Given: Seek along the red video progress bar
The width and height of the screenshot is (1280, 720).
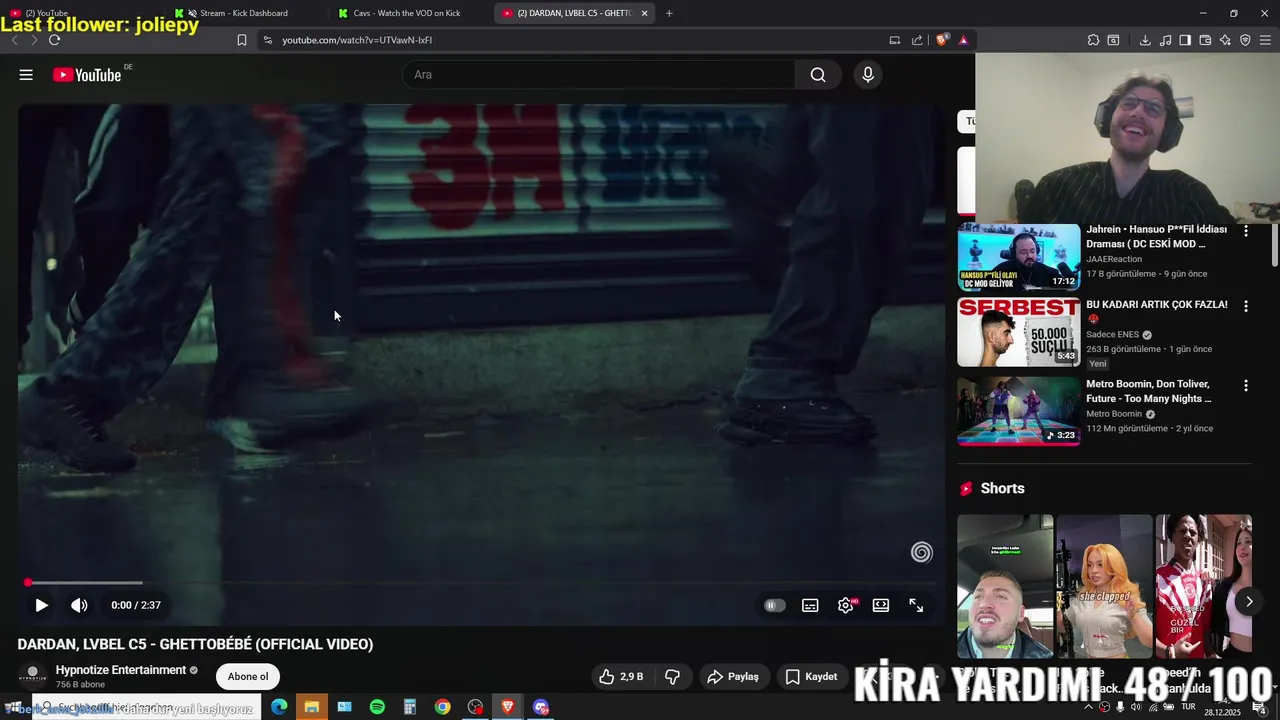Looking at the screenshot, I should pyautogui.click(x=480, y=582).
